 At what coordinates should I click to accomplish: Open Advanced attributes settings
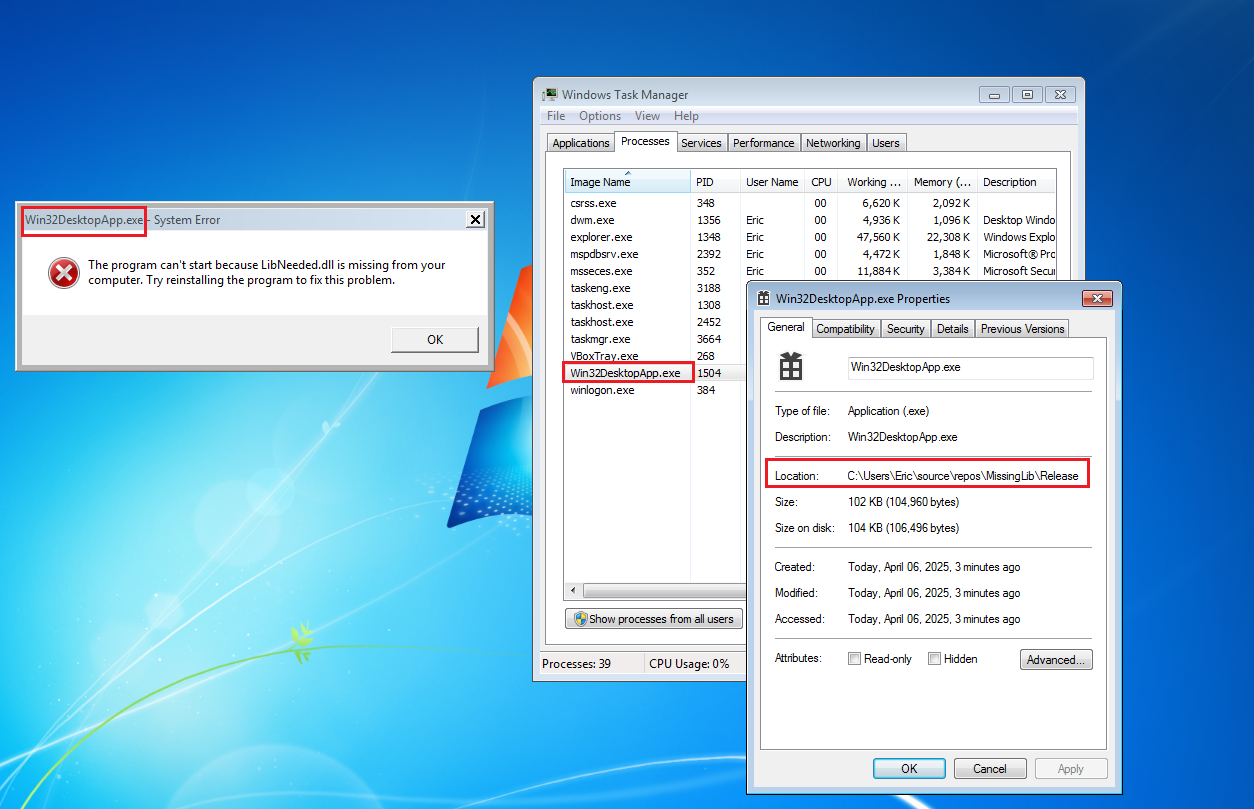(x=1056, y=660)
